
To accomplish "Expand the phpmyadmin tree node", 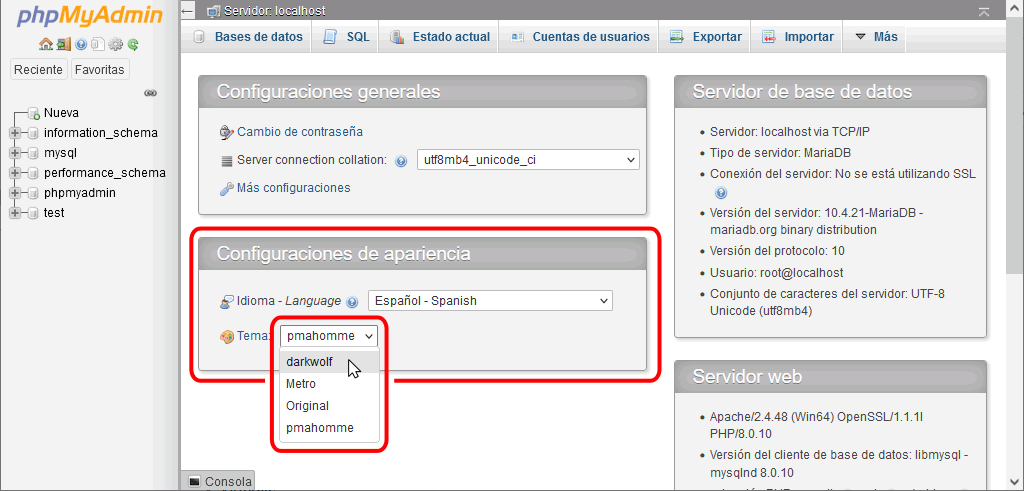I will pos(15,193).
